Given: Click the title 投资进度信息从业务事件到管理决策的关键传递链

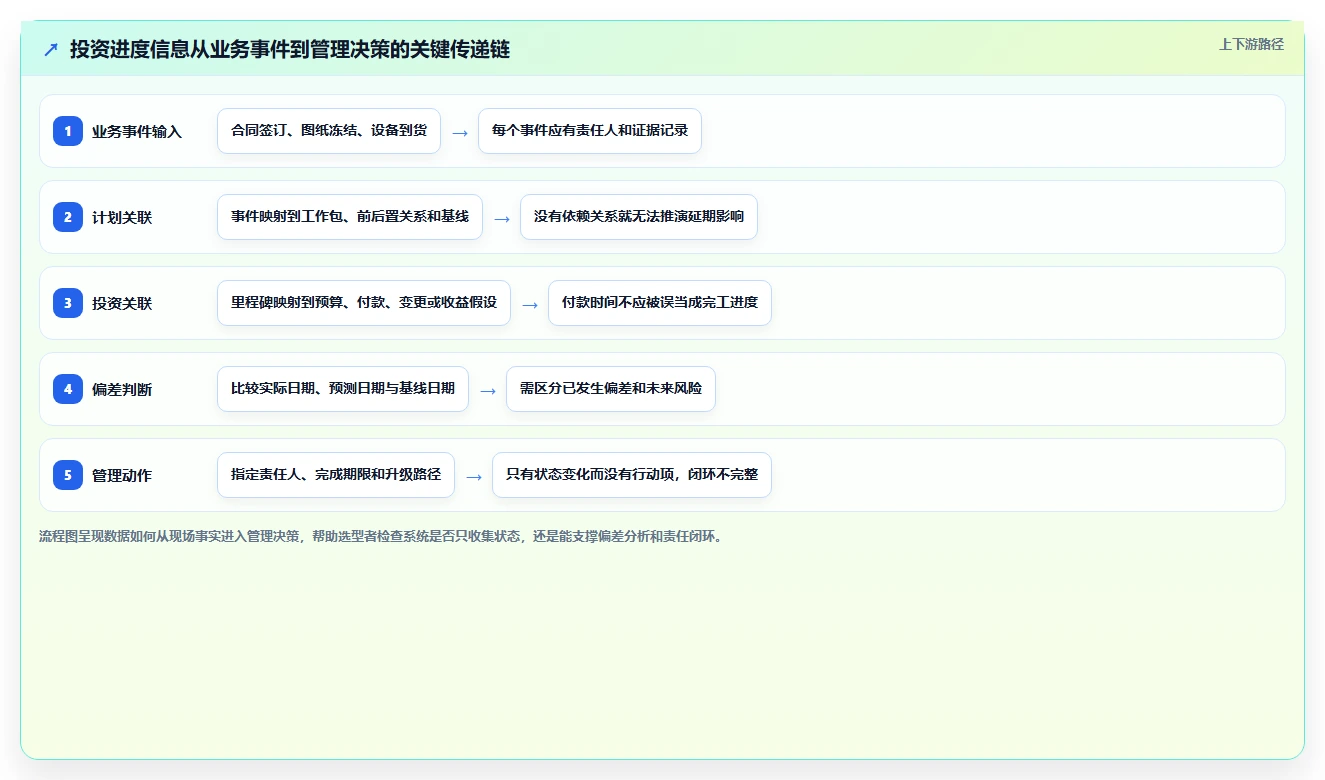Looking at the screenshot, I should [290, 50].
